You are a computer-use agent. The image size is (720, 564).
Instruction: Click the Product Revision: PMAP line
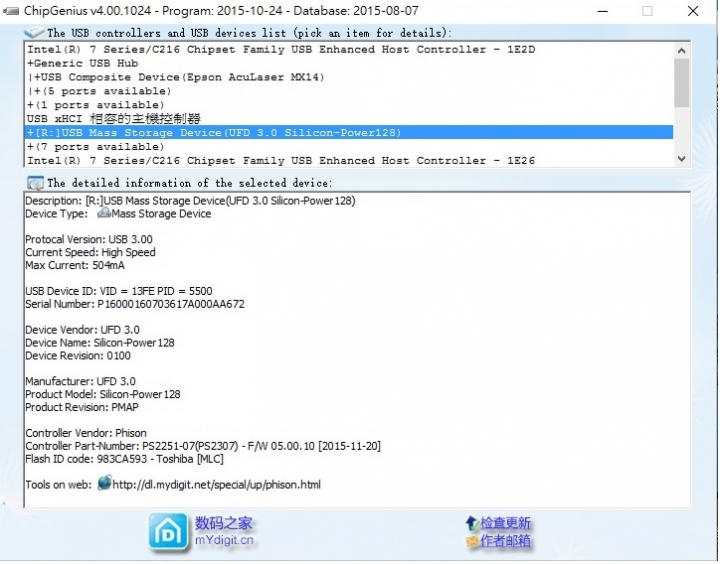pyautogui.click(x=82, y=407)
